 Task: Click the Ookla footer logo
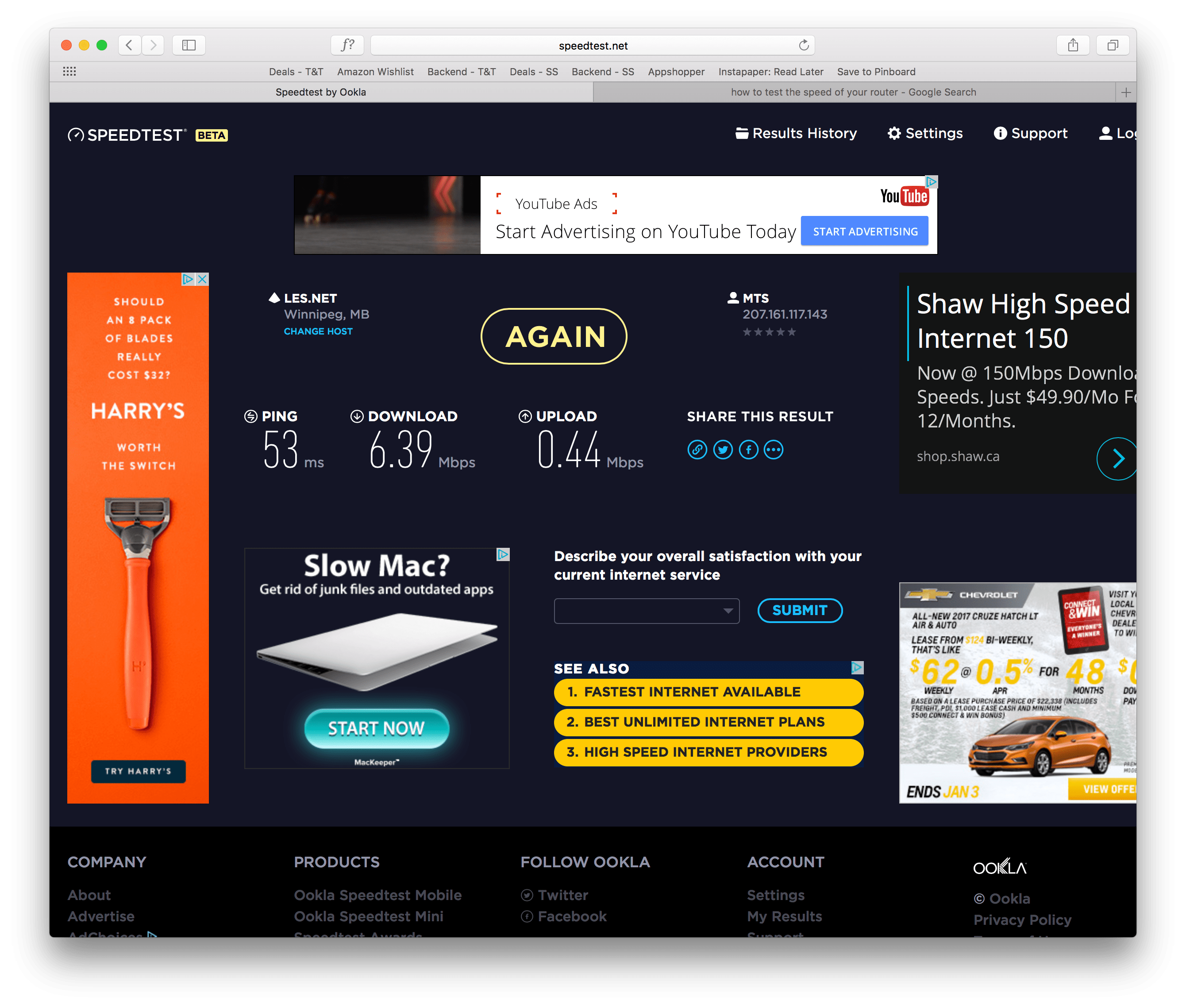[1000, 867]
